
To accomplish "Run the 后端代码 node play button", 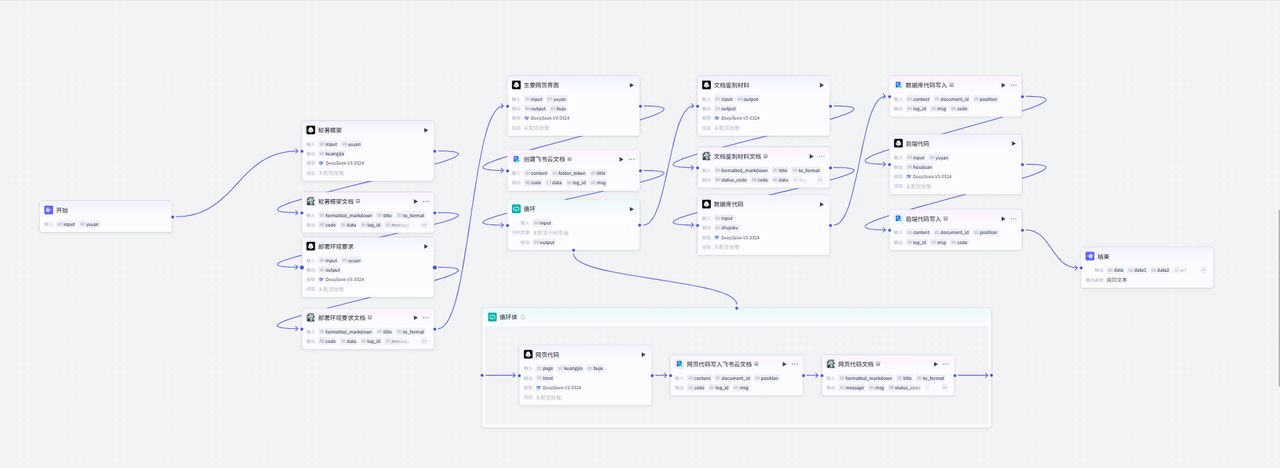I will [x=1014, y=143].
